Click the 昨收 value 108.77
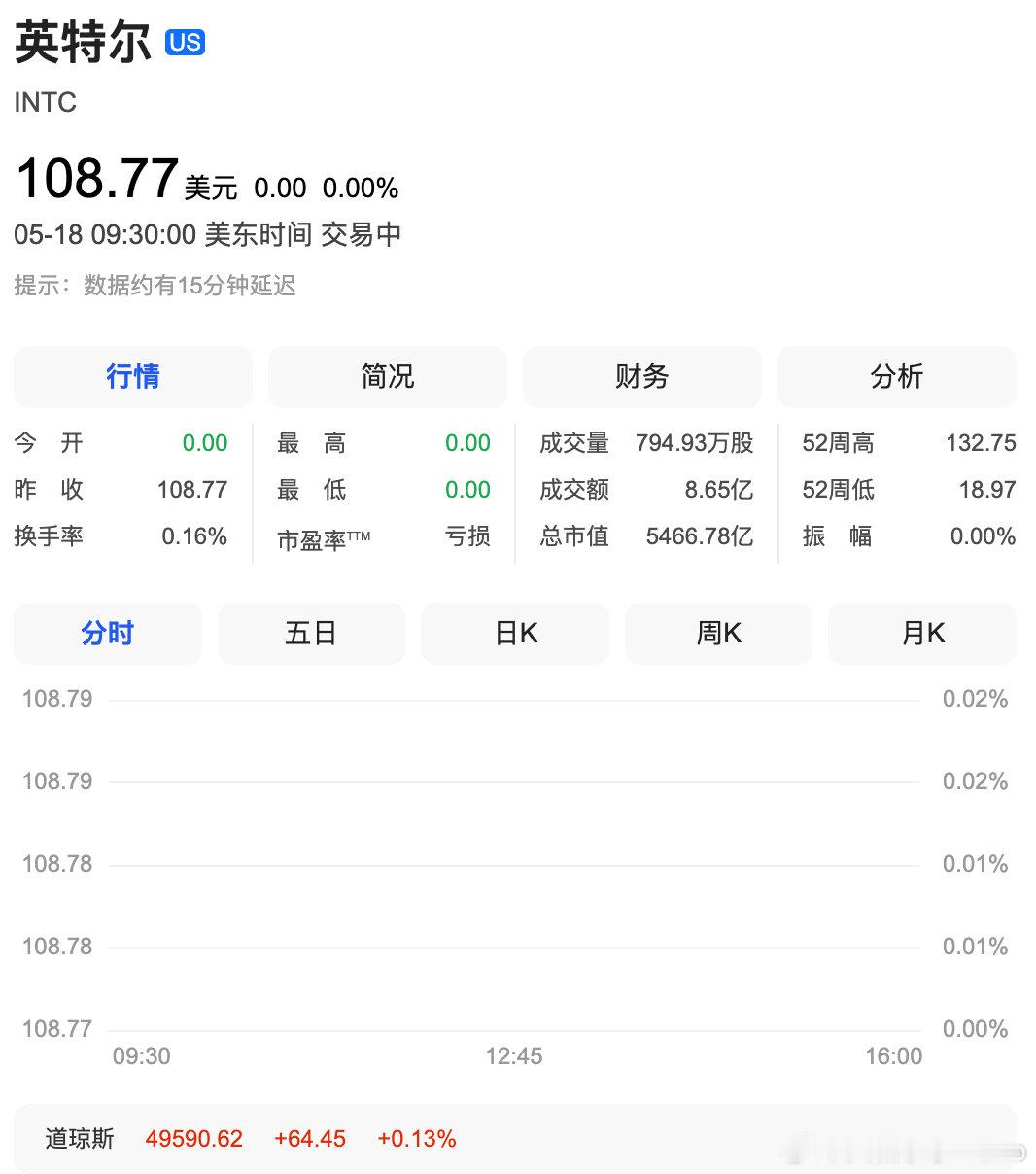Image resolution: width=1036 pixels, height=1174 pixels. [192, 489]
